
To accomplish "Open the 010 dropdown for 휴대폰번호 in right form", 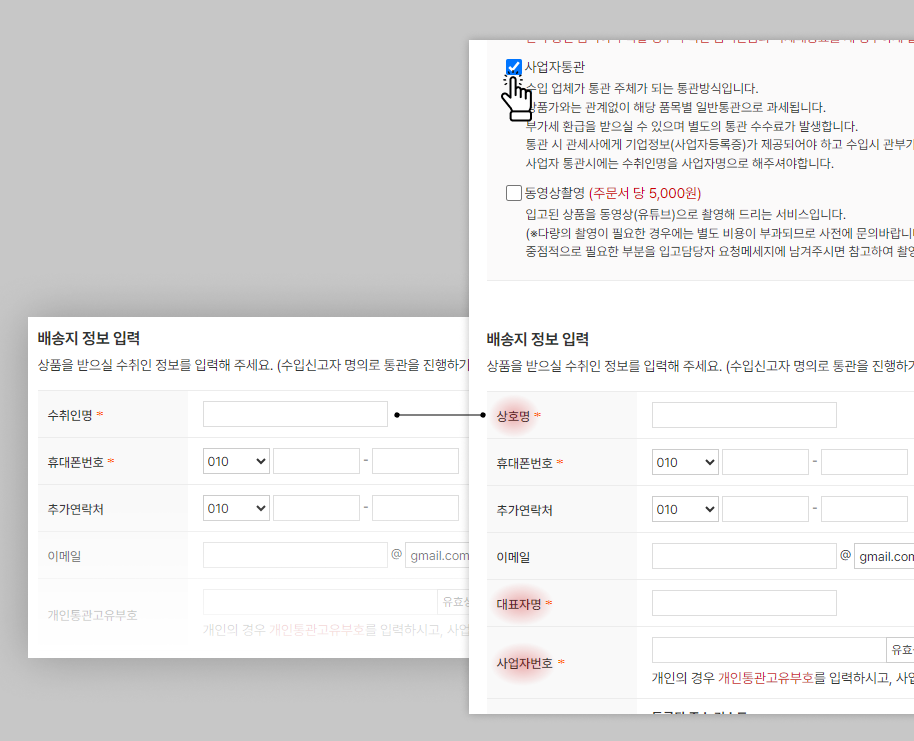I will coord(685,462).
